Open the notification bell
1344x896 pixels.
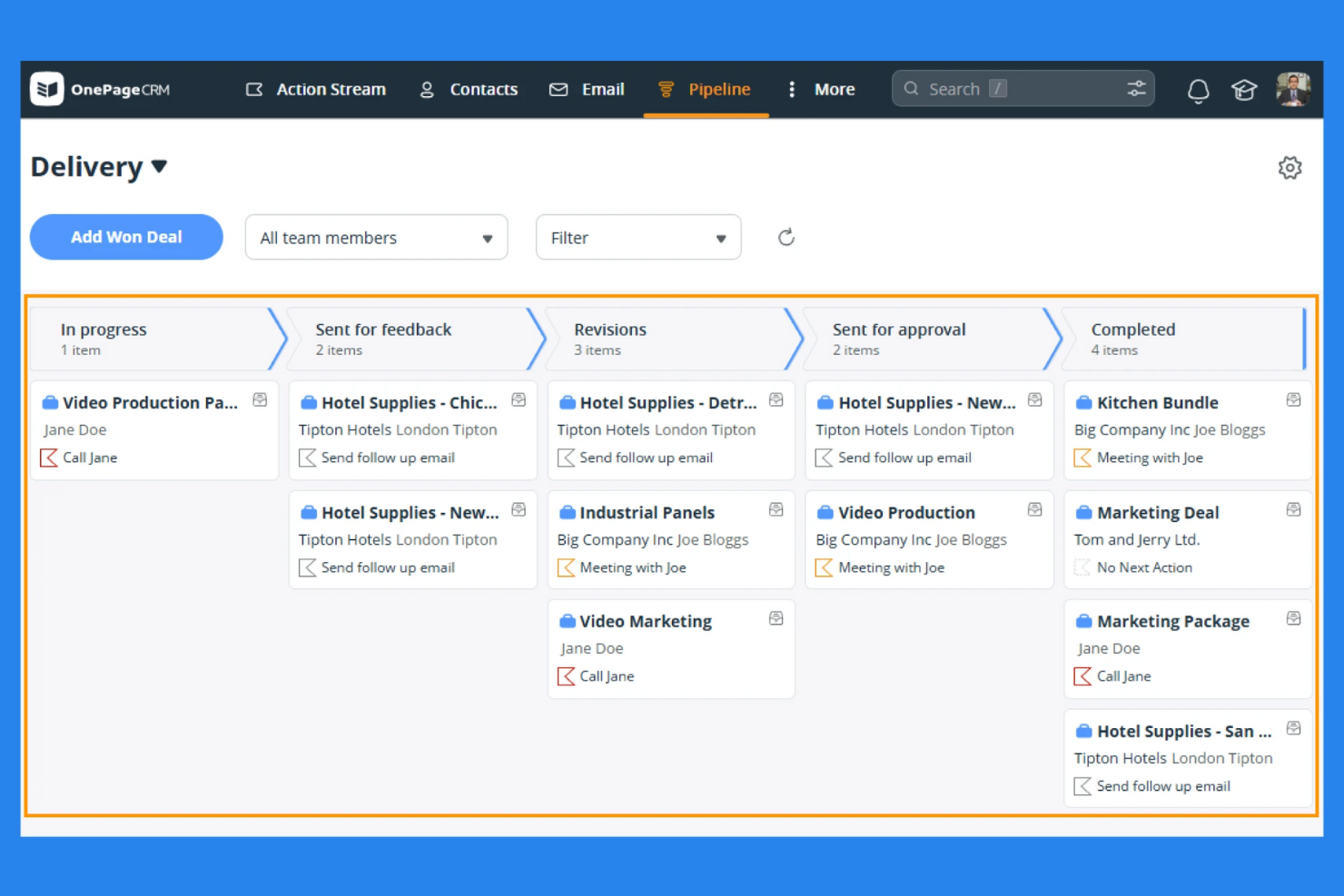[1198, 91]
